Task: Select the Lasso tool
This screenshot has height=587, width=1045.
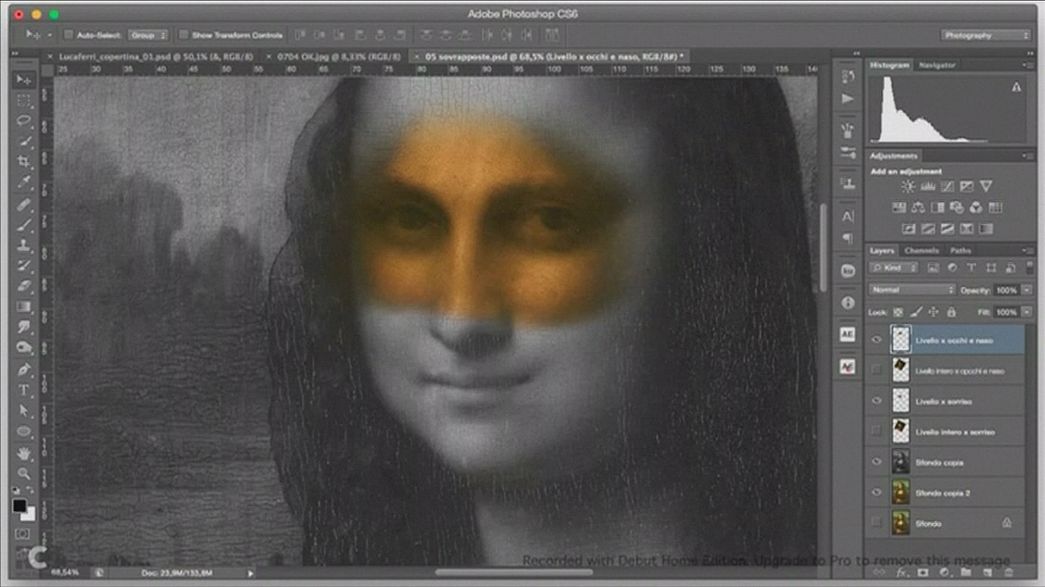Action: pyautogui.click(x=24, y=121)
